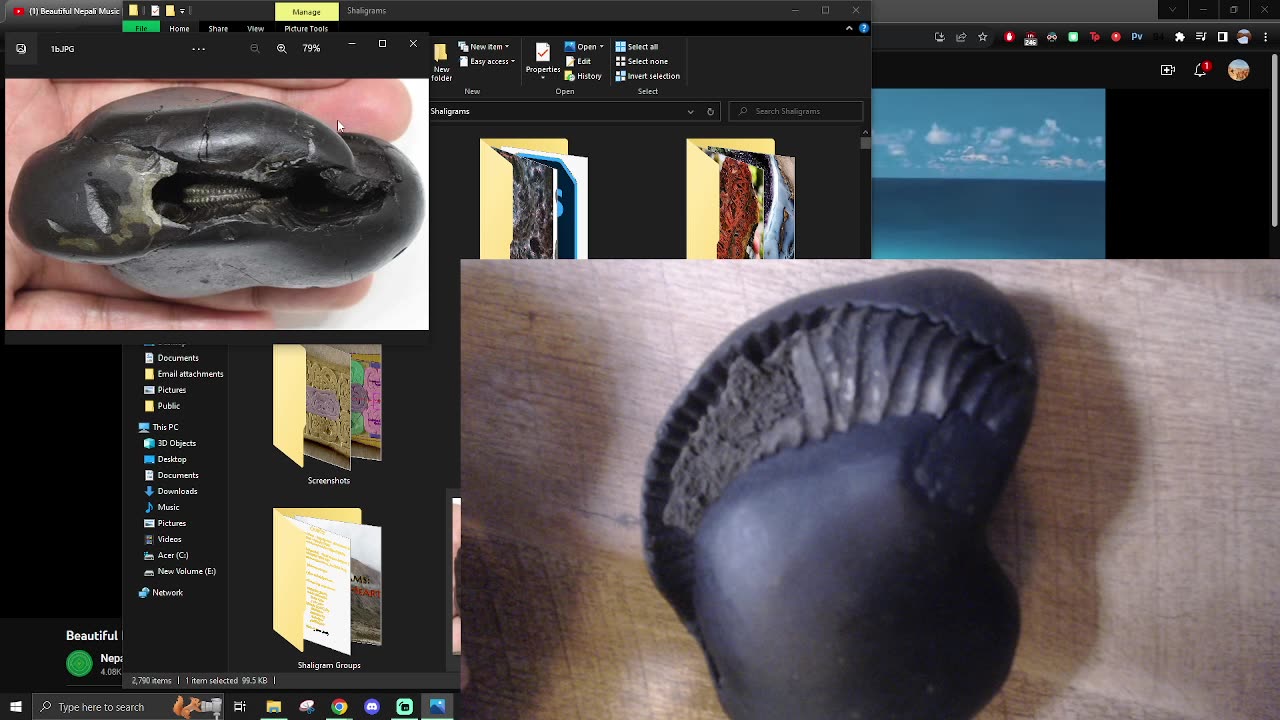Click History in the Open group
This screenshot has width=1280, height=720.
583,76
